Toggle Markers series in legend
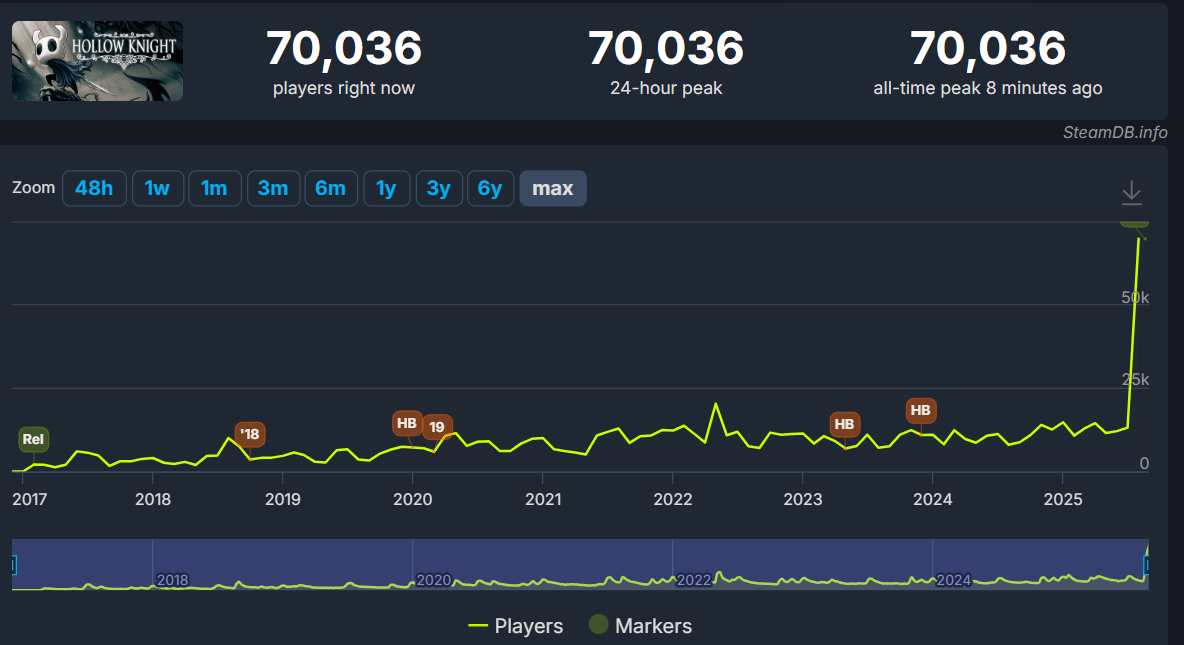Image resolution: width=1184 pixels, height=645 pixels. (640, 626)
